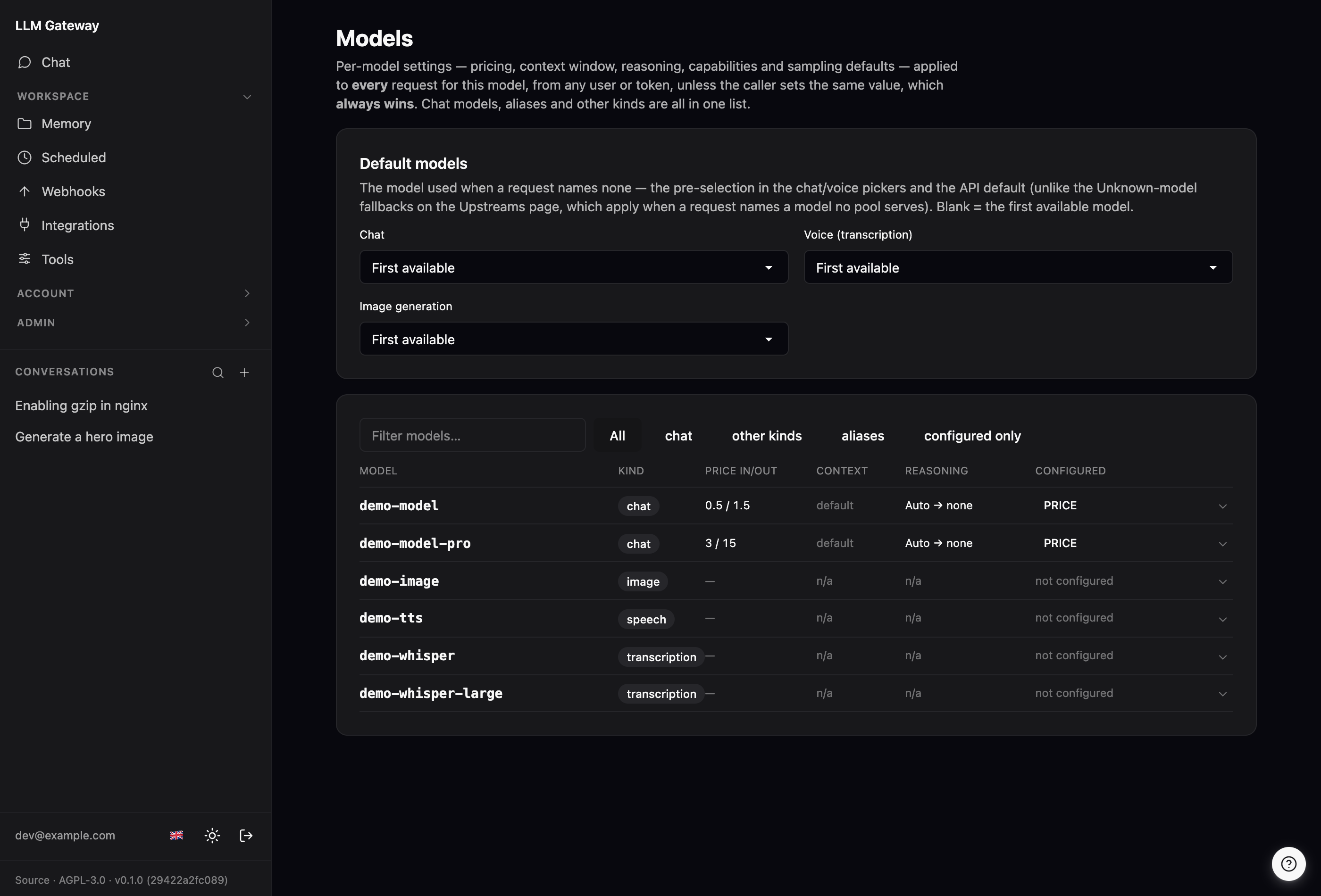
Task: Click the Webhooks arrow icon
Action: click(25, 191)
